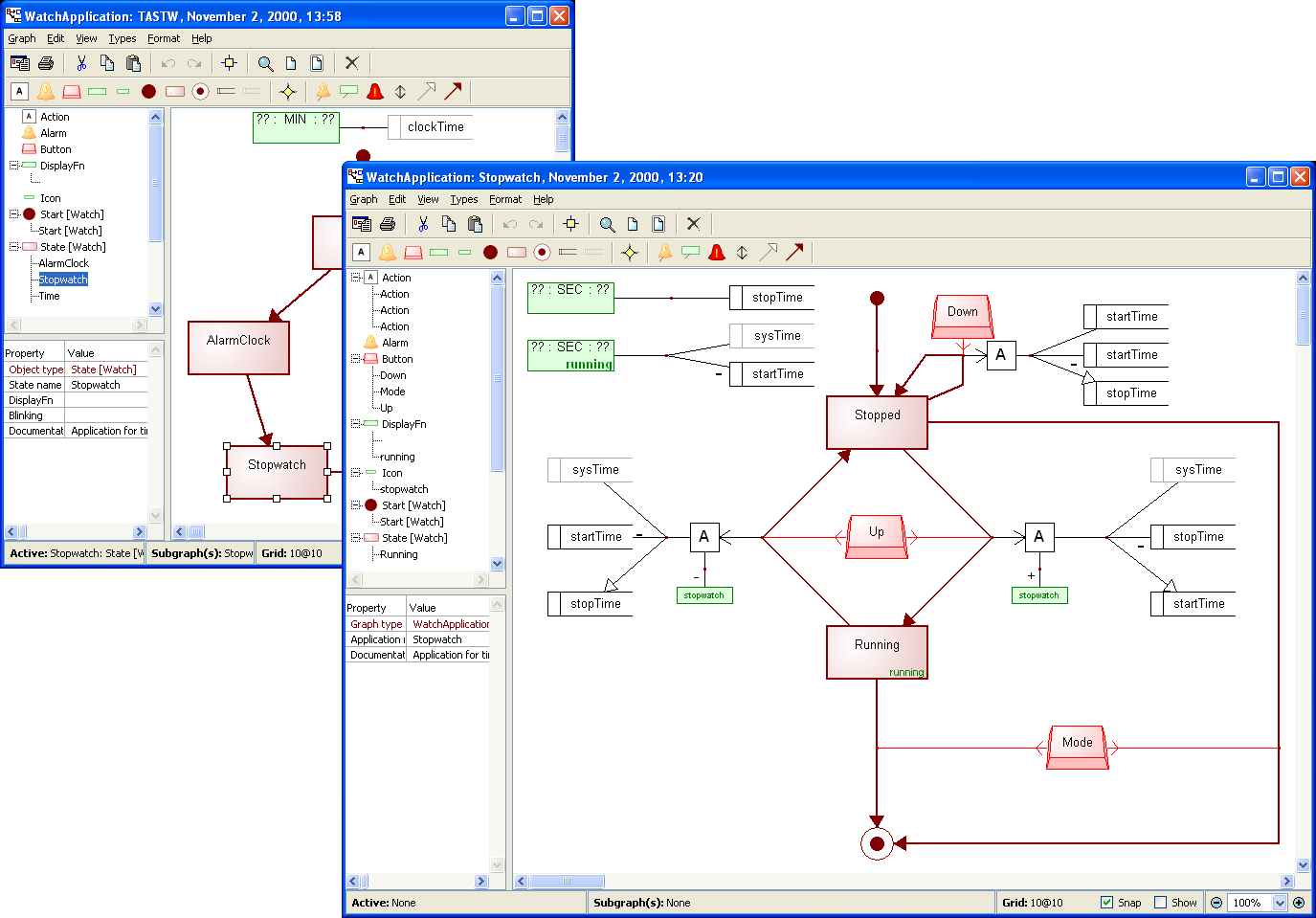Select AlarmClock item in the TASTW tree
This screenshot has width=1316, height=918.
point(63,263)
